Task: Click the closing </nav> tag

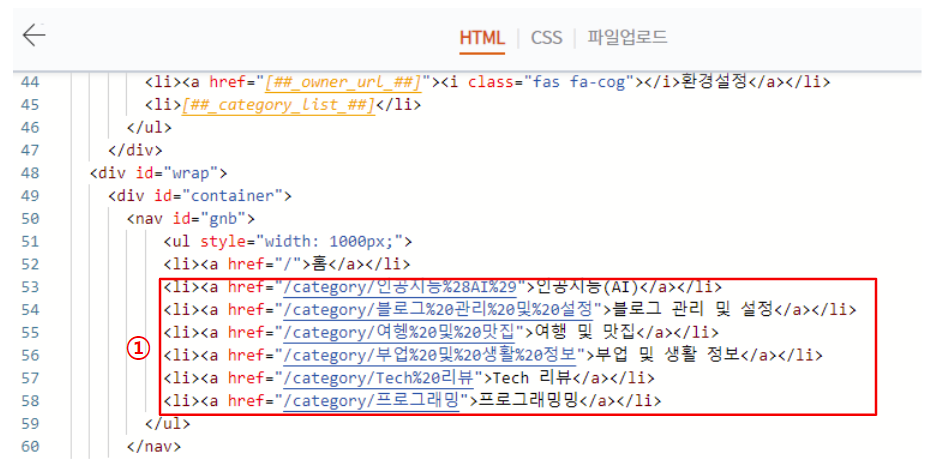Action: pyautogui.click(x=154, y=447)
